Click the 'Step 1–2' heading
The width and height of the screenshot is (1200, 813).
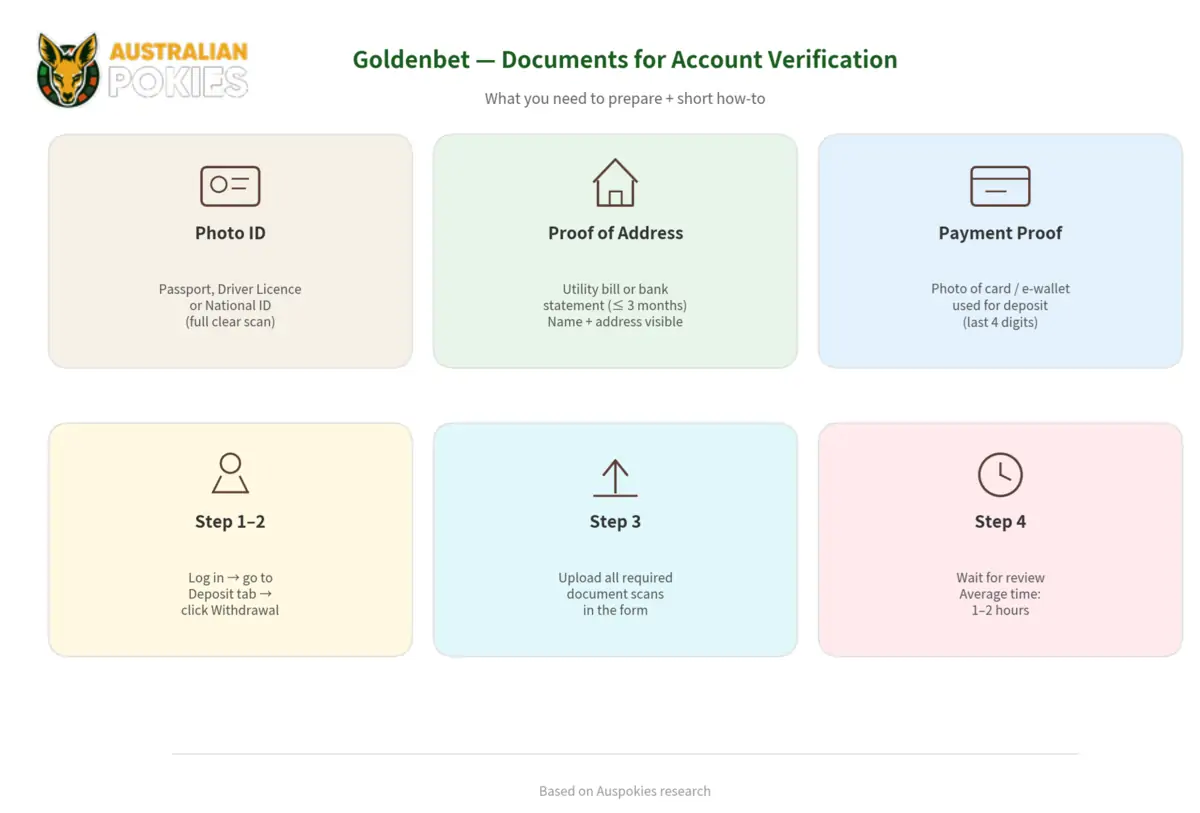point(230,522)
